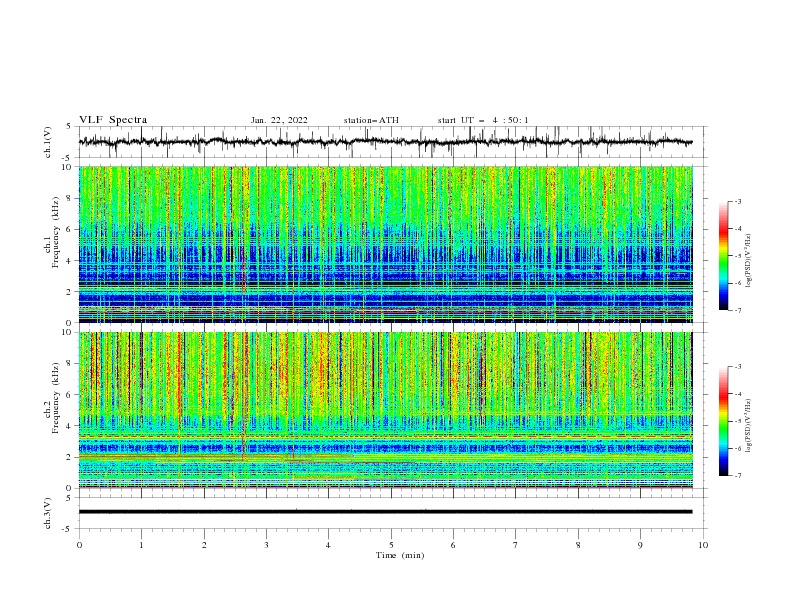This screenshot has width=792, height=612.
Task: Click the ch.1 spectrogram color bar
Action: point(723,256)
